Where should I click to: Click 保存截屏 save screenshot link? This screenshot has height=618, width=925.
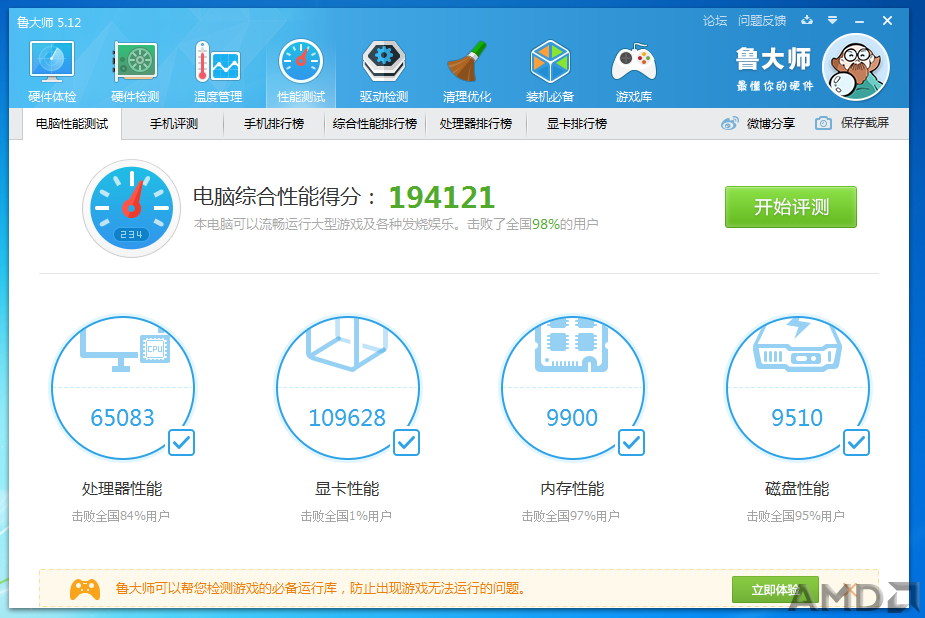tap(864, 123)
